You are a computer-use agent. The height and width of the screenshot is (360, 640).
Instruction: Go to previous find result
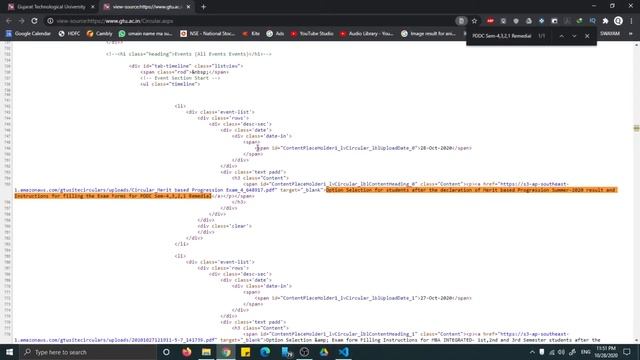click(x=561, y=36)
